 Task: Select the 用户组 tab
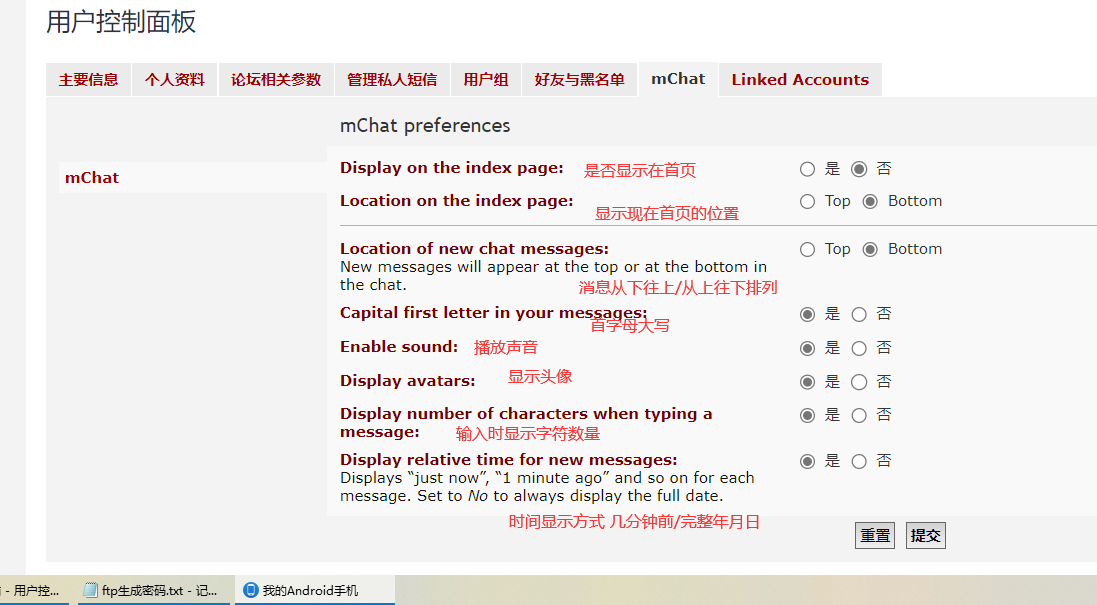pos(485,80)
